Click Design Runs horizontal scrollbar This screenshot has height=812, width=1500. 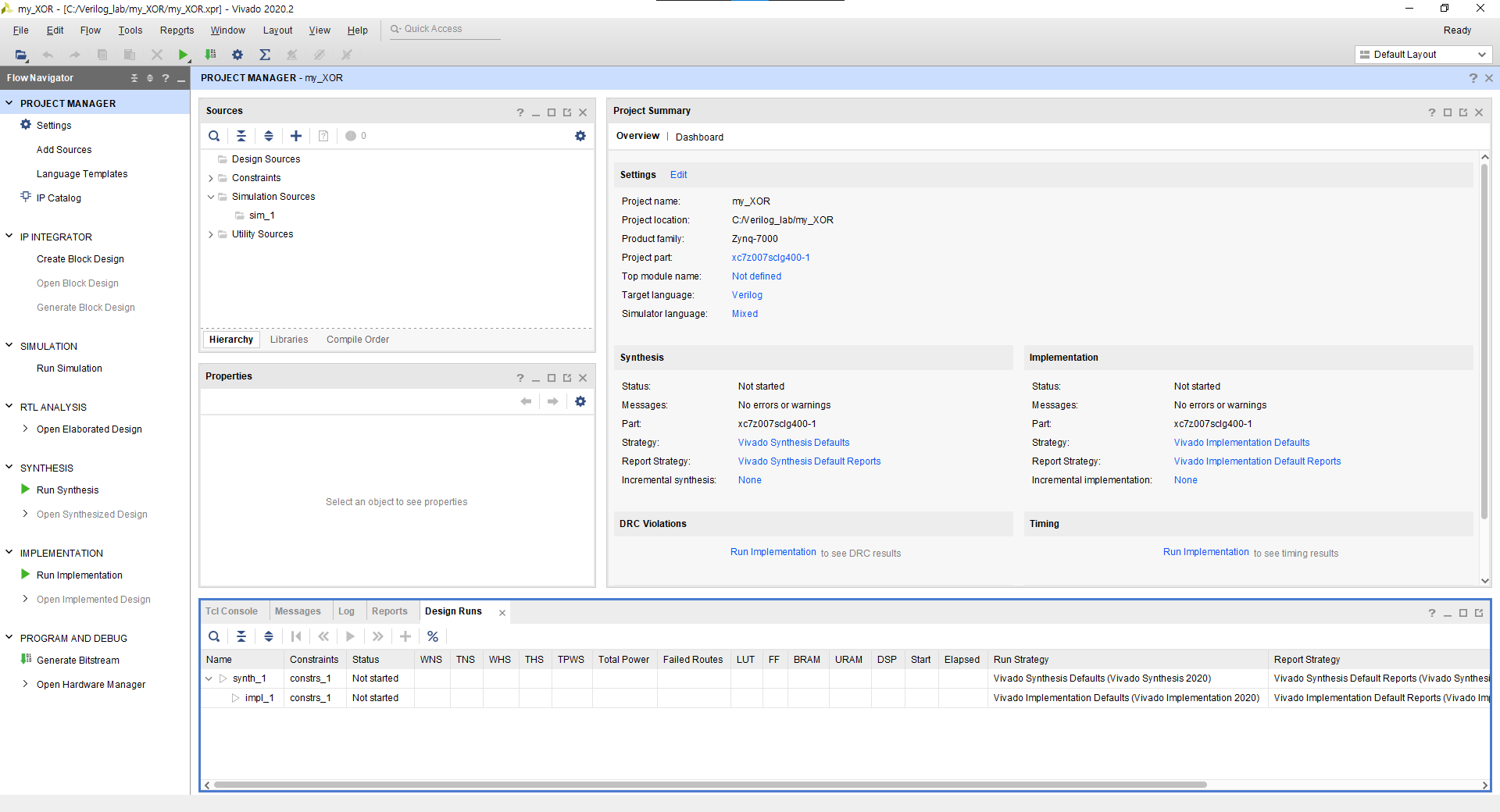[x=710, y=785]
